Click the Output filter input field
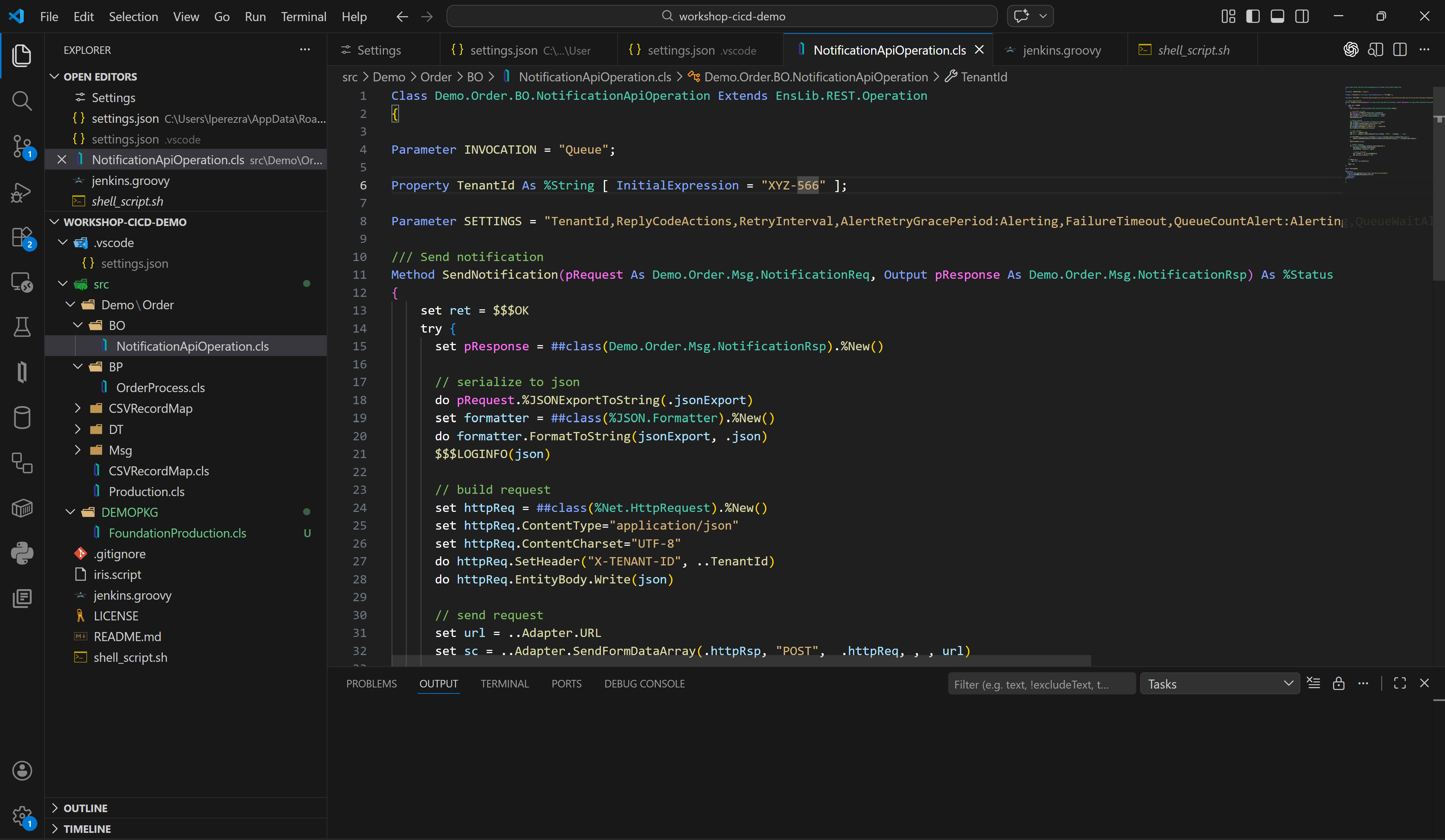 pos(1041,683)
